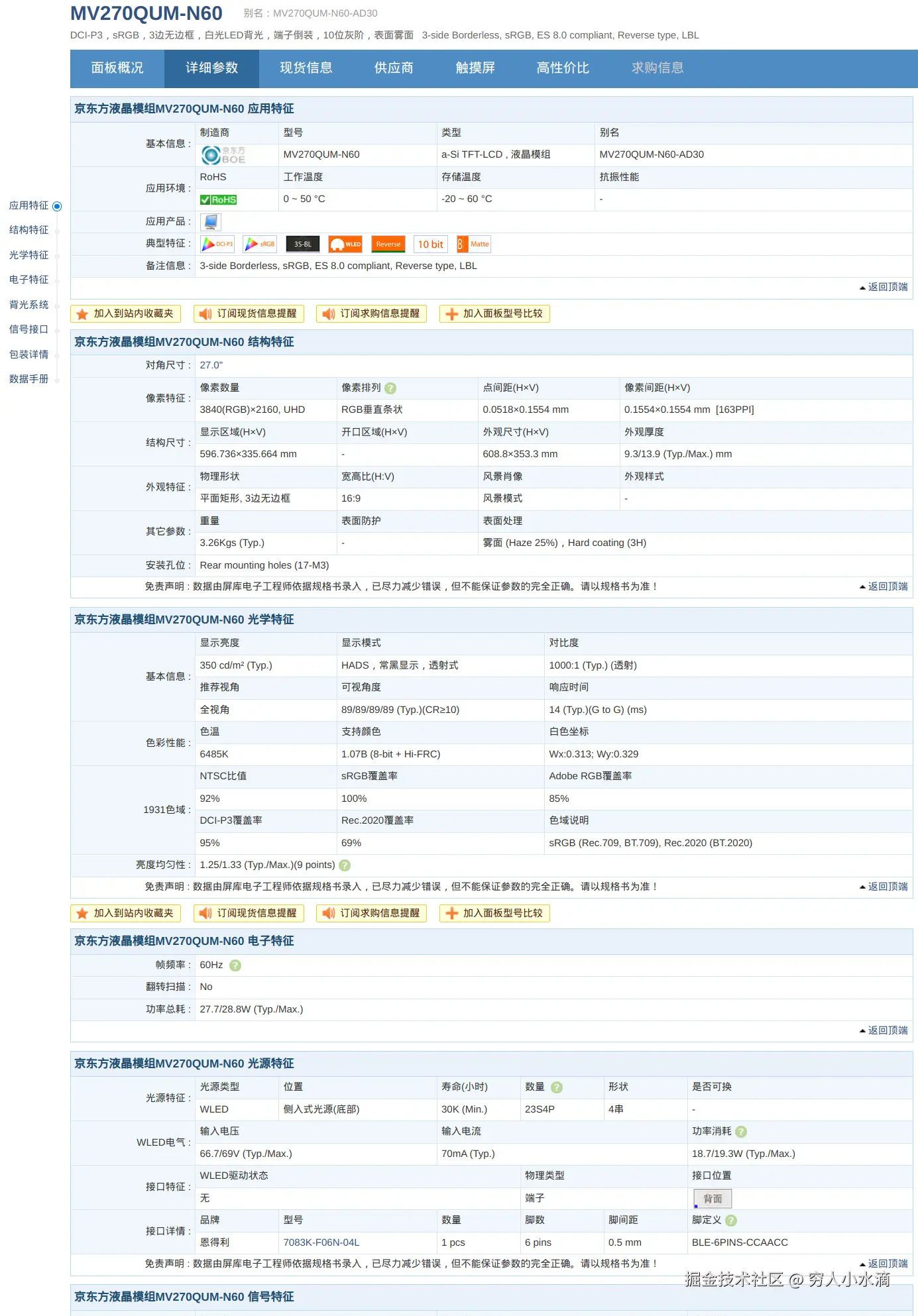
Task: Click the sRGB feature badge
Action: point(260,244)
